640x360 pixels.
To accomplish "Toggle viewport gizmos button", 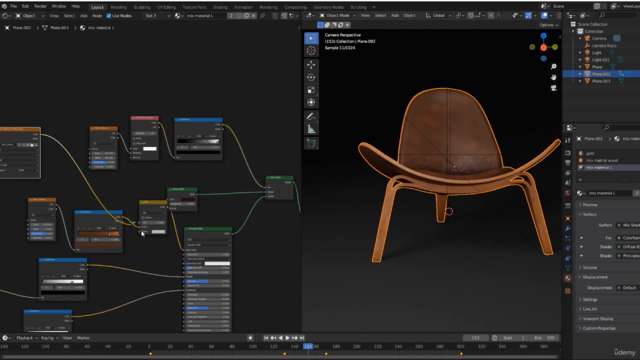I will [528, 16].
